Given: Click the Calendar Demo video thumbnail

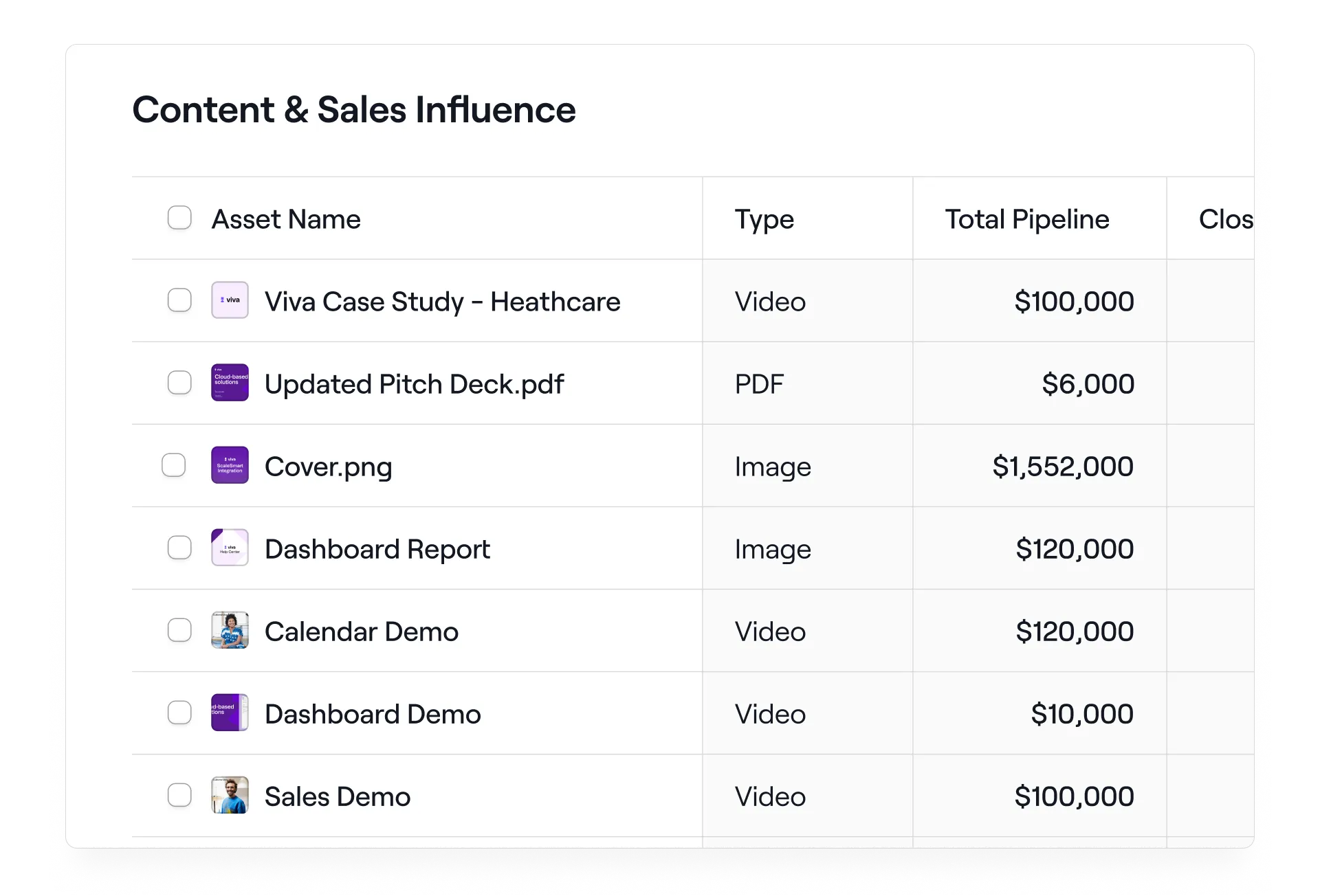Looking at the screenshot, I should [230, 630].
